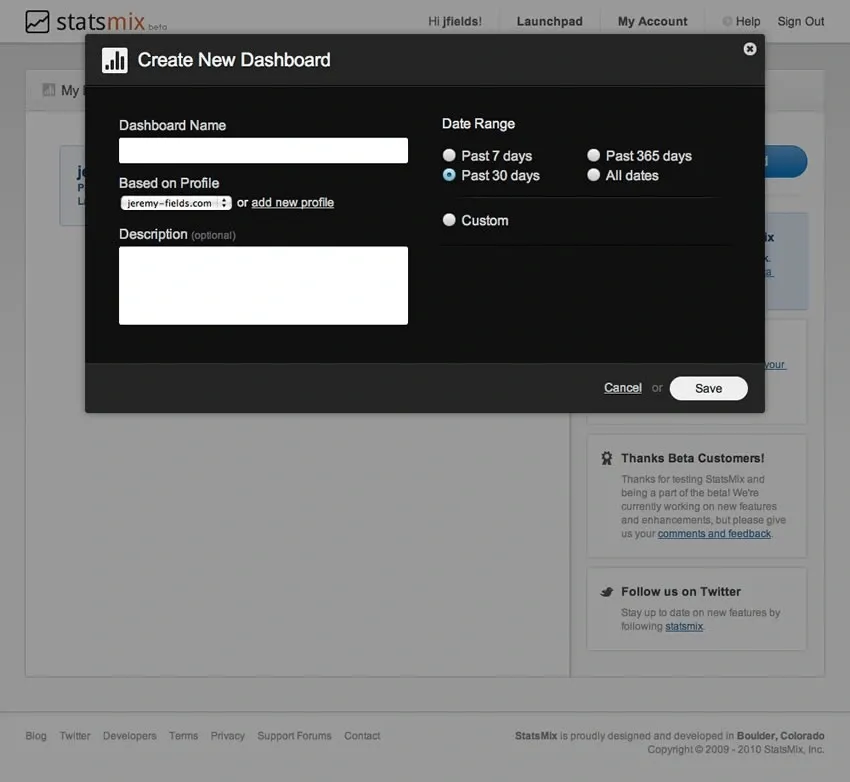The width and height of the screenshot is (850, 782).
Task: Enable the Custom date range option
Action: coord(450,220)
